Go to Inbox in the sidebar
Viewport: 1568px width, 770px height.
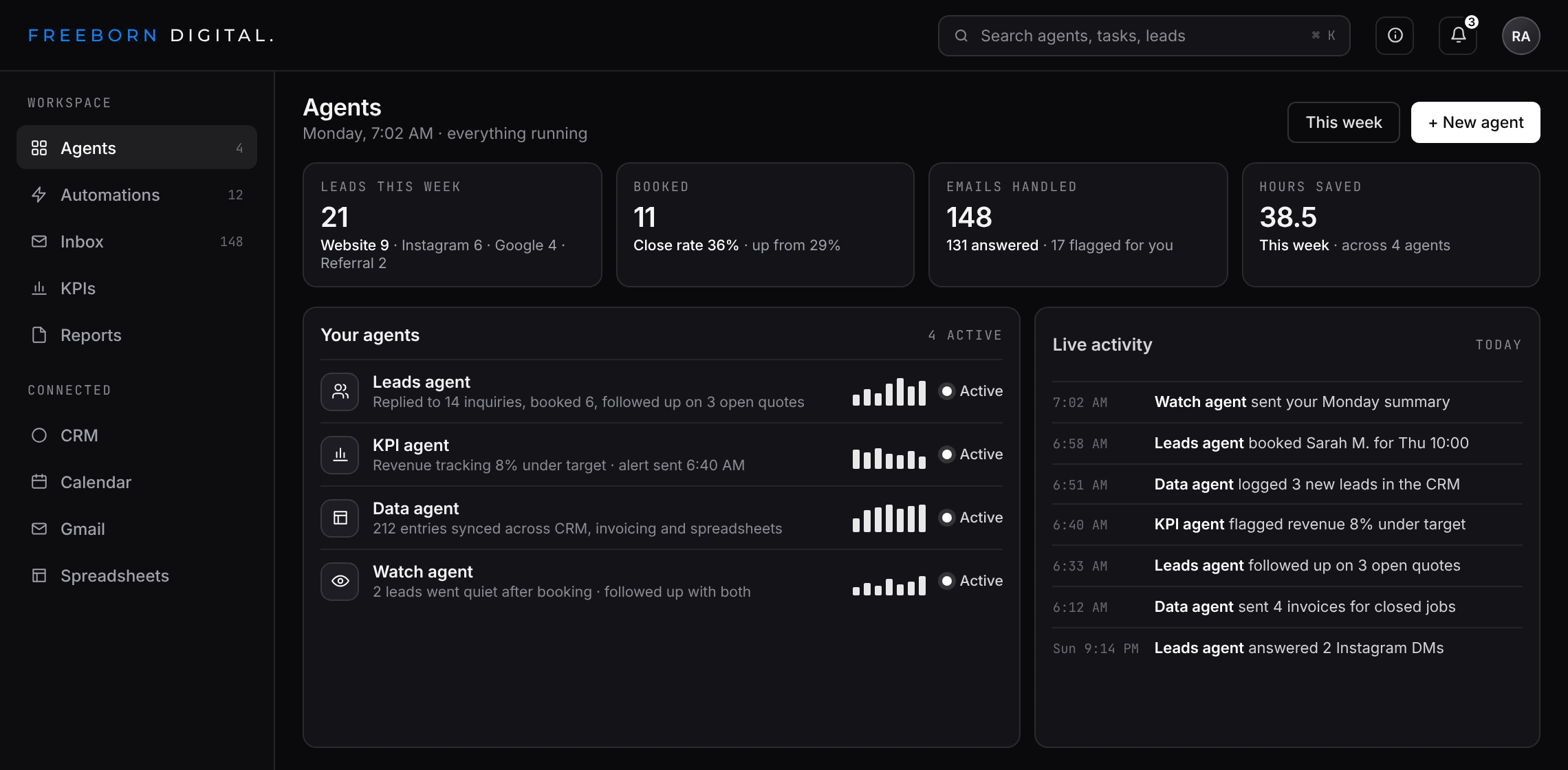point(137,242)
